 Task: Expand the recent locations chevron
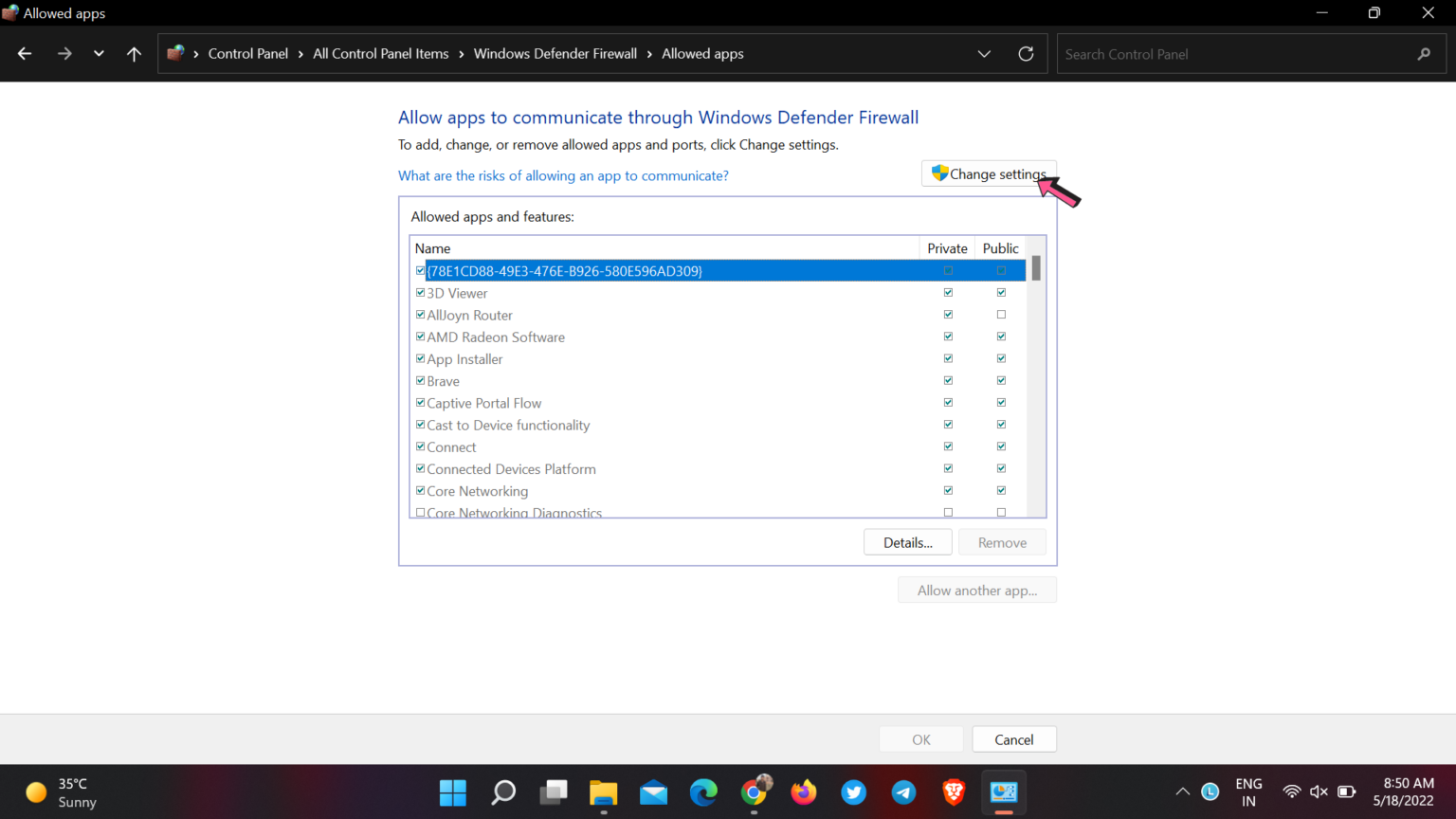99,53
